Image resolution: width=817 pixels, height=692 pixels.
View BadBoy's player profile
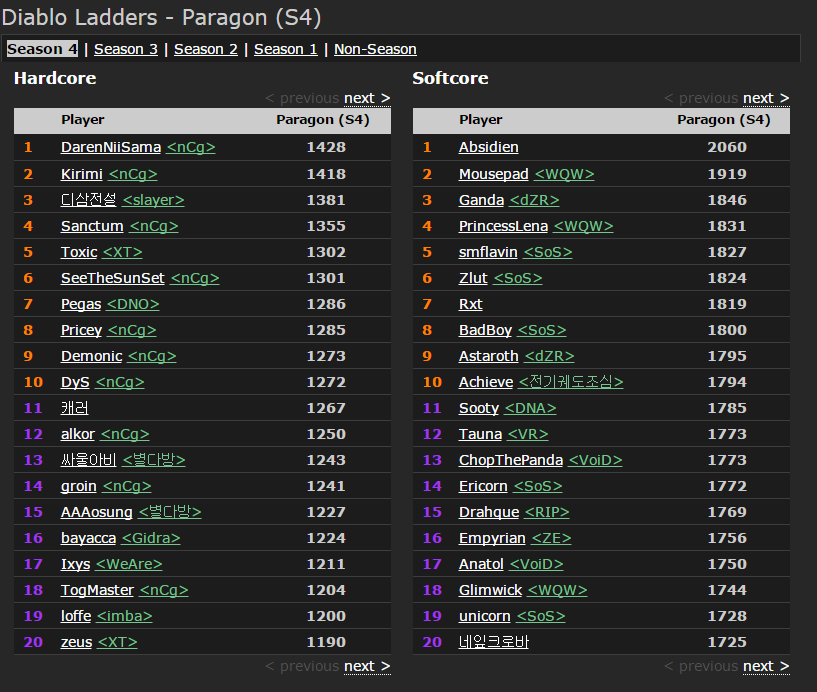(x=486, y=330)
